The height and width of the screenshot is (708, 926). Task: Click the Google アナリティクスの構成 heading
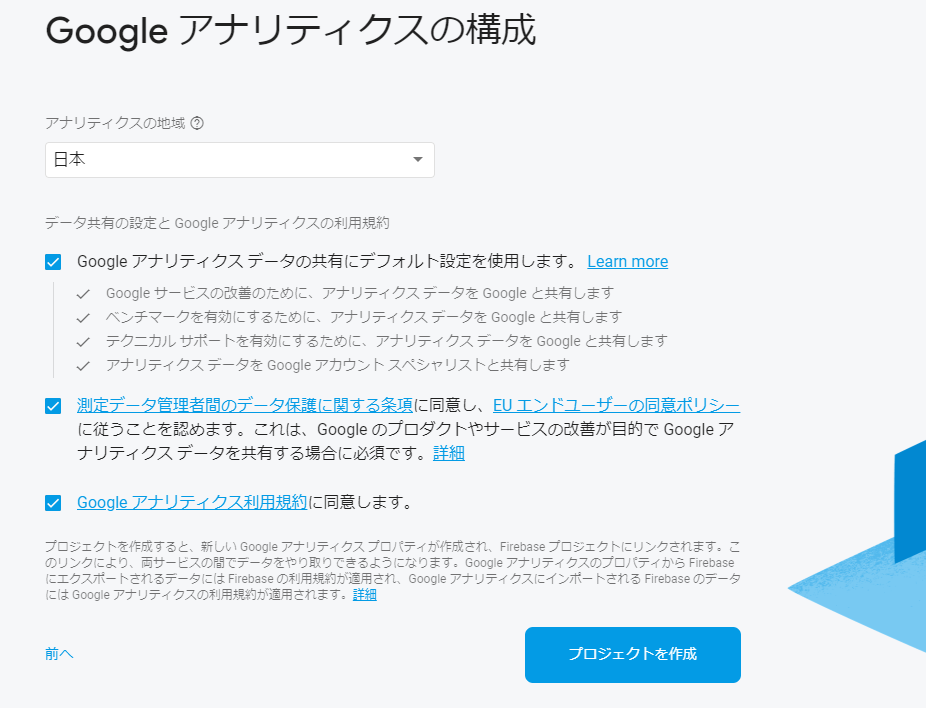(291, 30)
